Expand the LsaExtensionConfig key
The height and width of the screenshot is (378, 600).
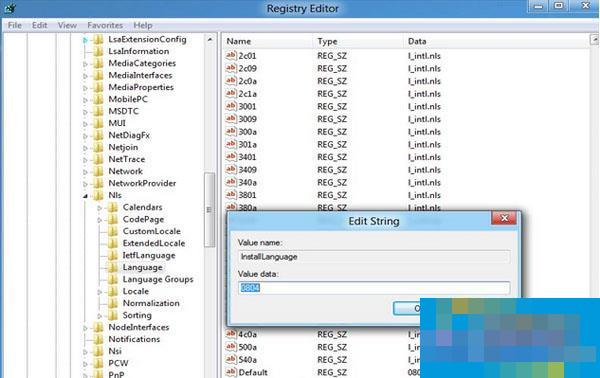85,40
